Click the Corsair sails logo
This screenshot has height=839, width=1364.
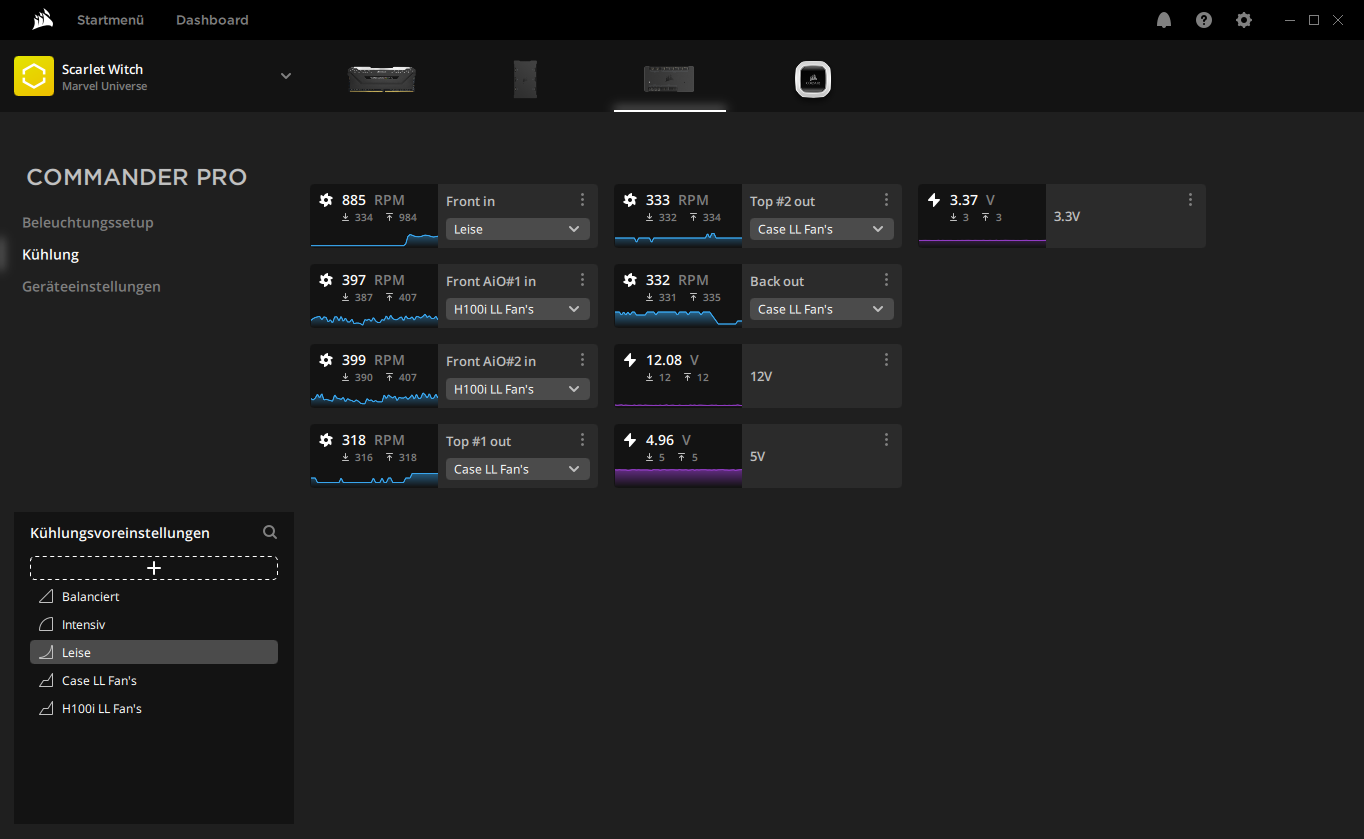(42, 19)
